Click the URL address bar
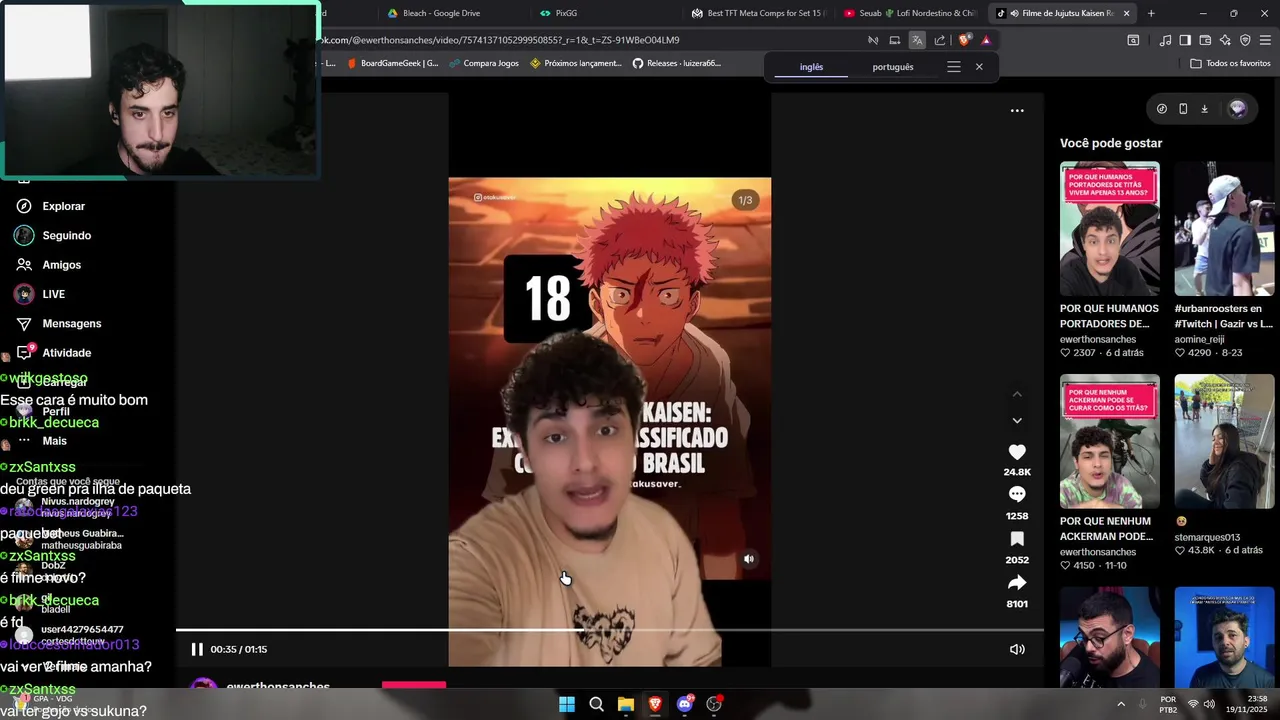This screenshot has height=720, width=1280. point(590,40)
